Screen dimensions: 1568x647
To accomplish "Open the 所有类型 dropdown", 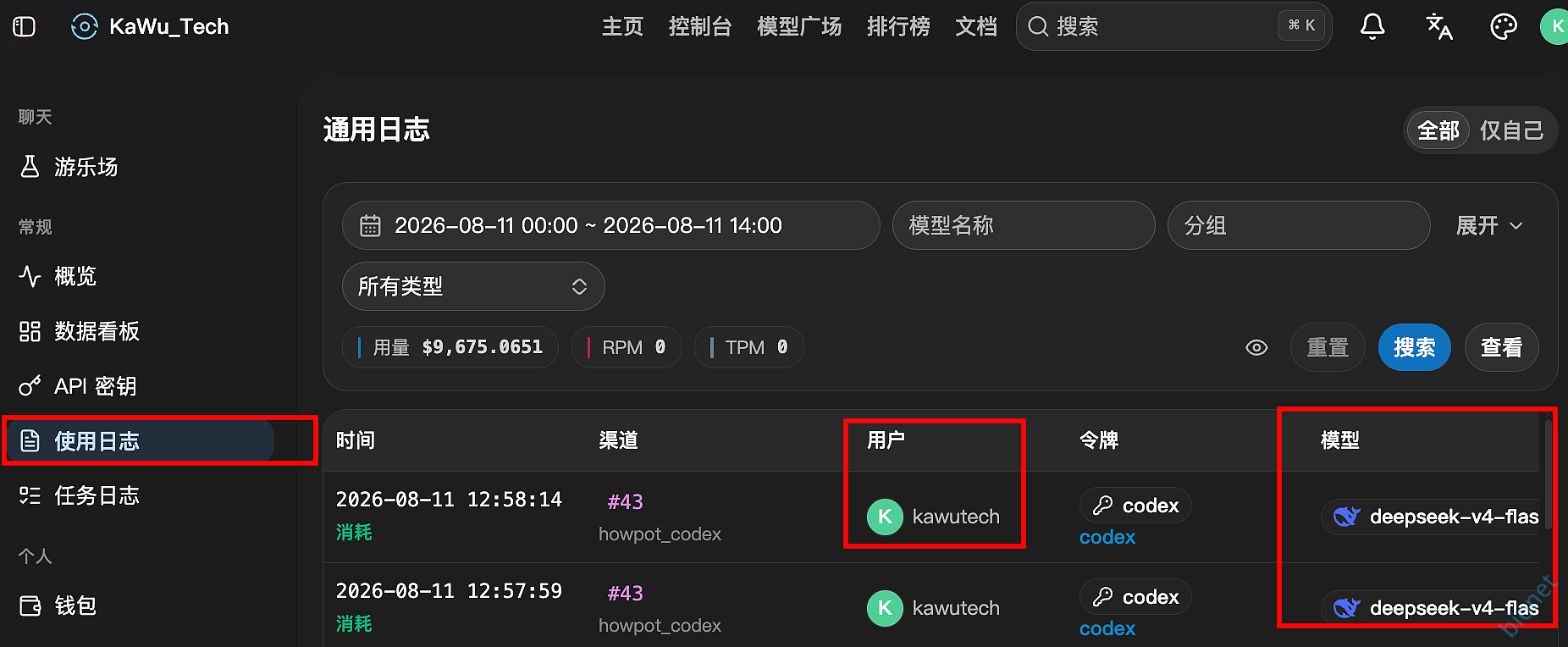I will point(473,286).
